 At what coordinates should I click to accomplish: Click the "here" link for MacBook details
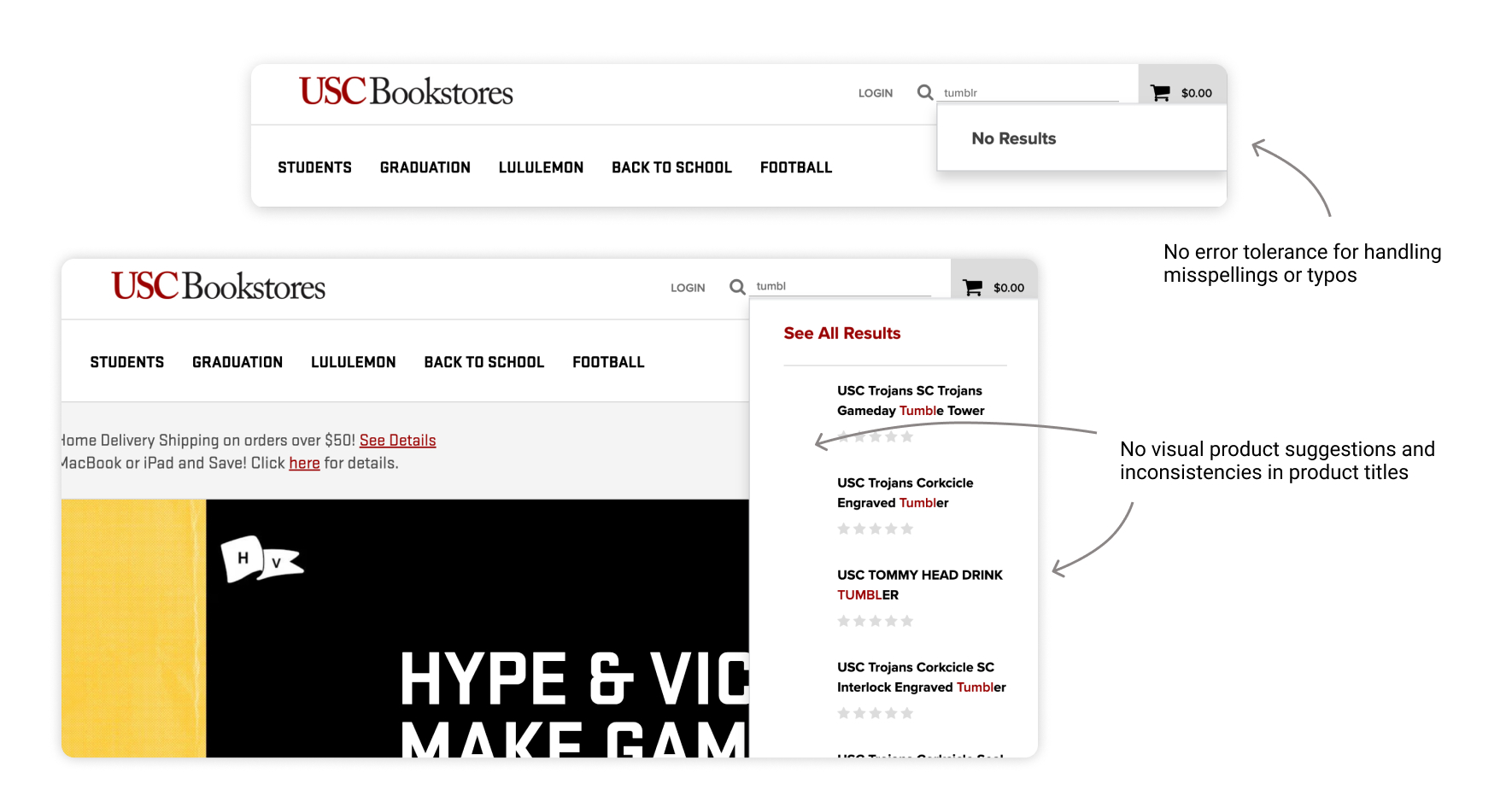304,464
